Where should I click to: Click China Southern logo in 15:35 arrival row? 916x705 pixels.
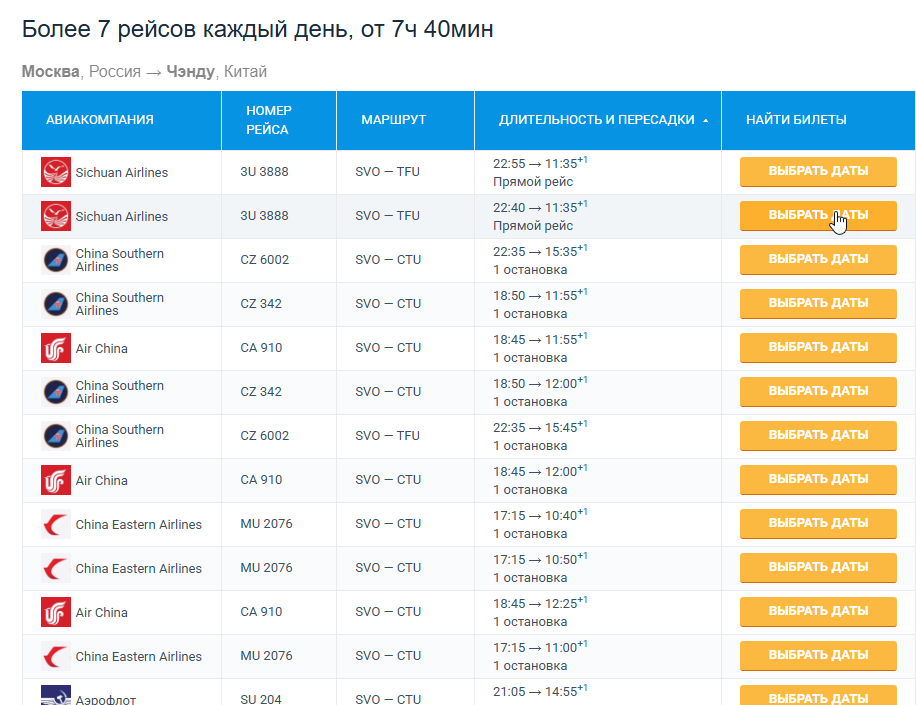coord(56,260)
